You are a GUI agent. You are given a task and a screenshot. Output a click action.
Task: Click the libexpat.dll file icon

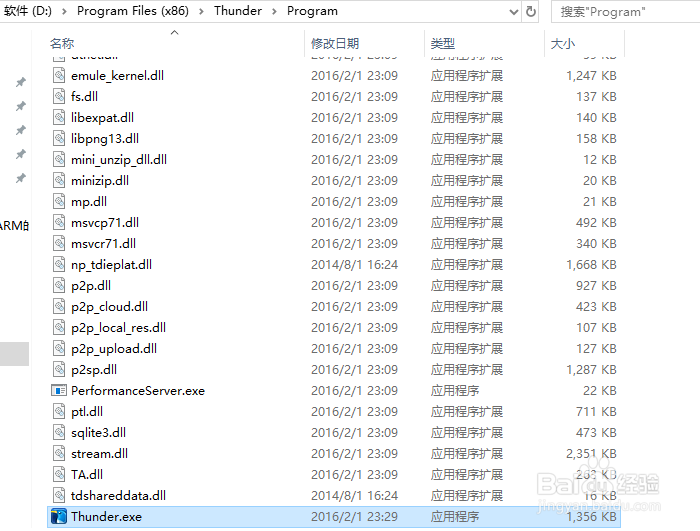[x=59, y=117]
